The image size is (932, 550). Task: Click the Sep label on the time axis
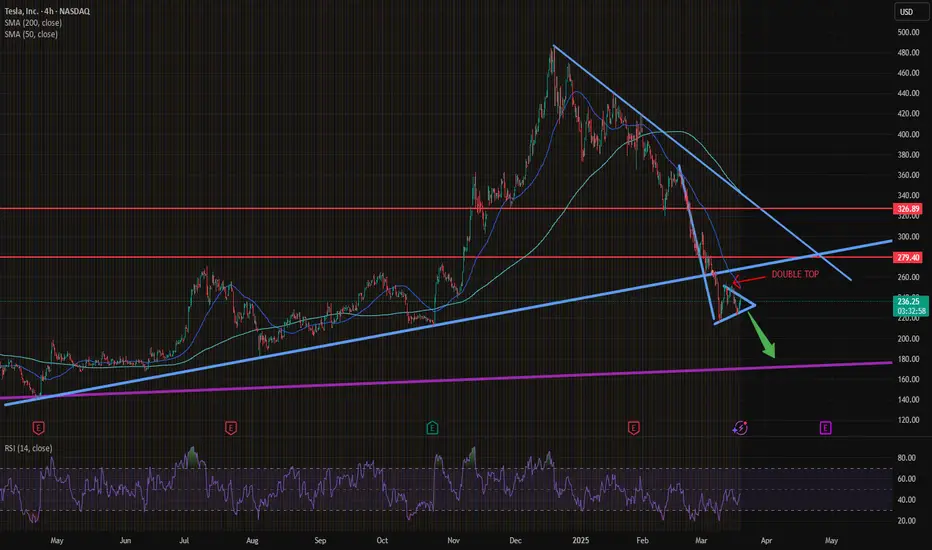click(x=320, y=540)
